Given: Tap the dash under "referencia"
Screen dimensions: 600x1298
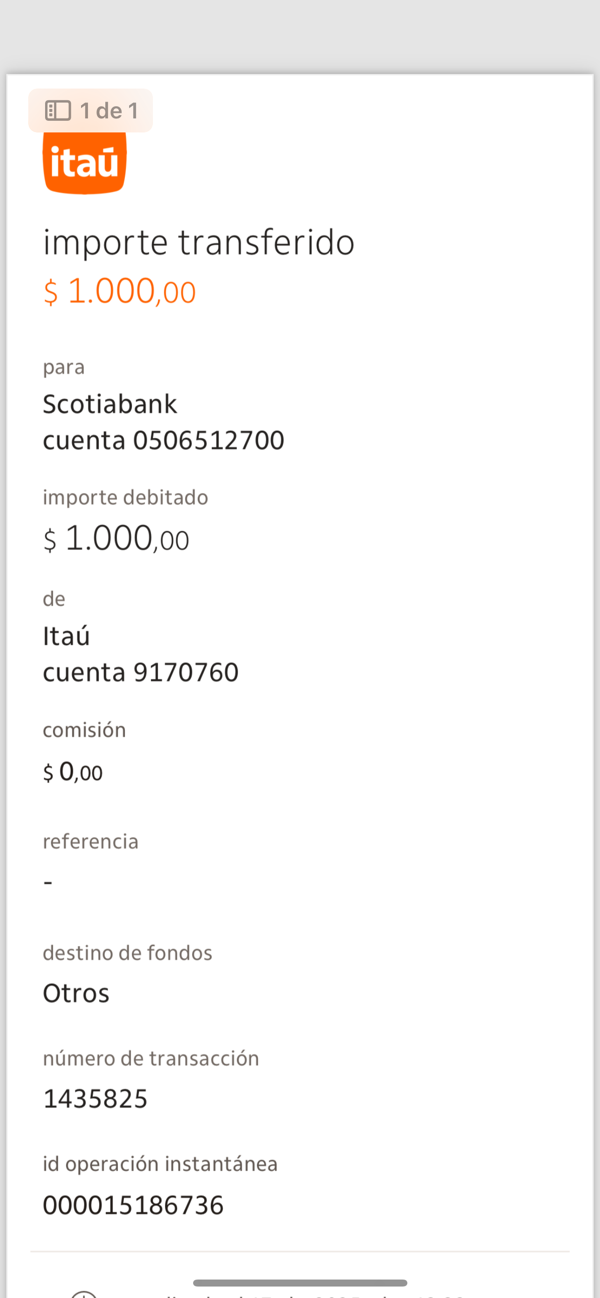Looking at the screenshot, I should (x=48, y=883).
